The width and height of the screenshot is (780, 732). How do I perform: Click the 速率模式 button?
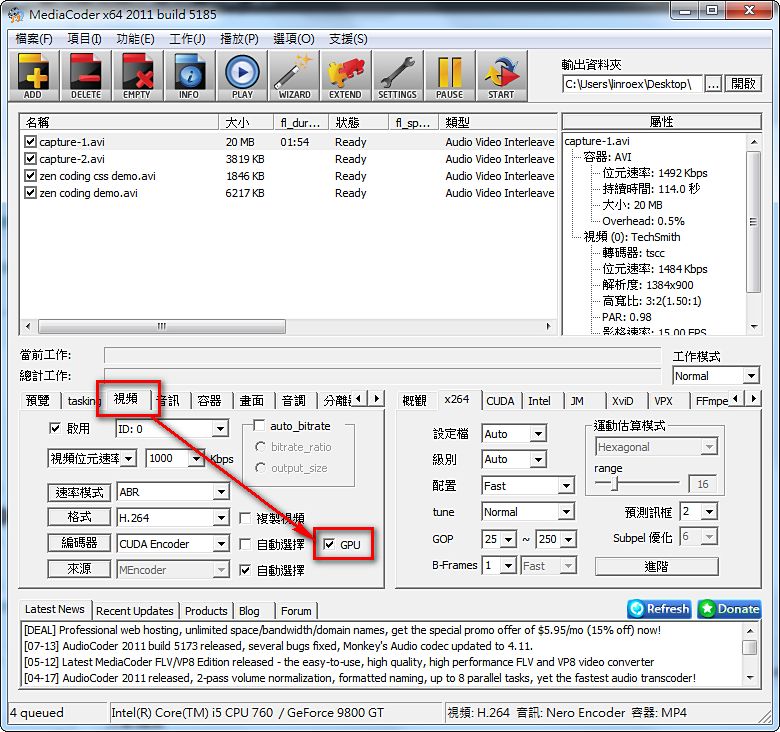(x=79, y=492)
